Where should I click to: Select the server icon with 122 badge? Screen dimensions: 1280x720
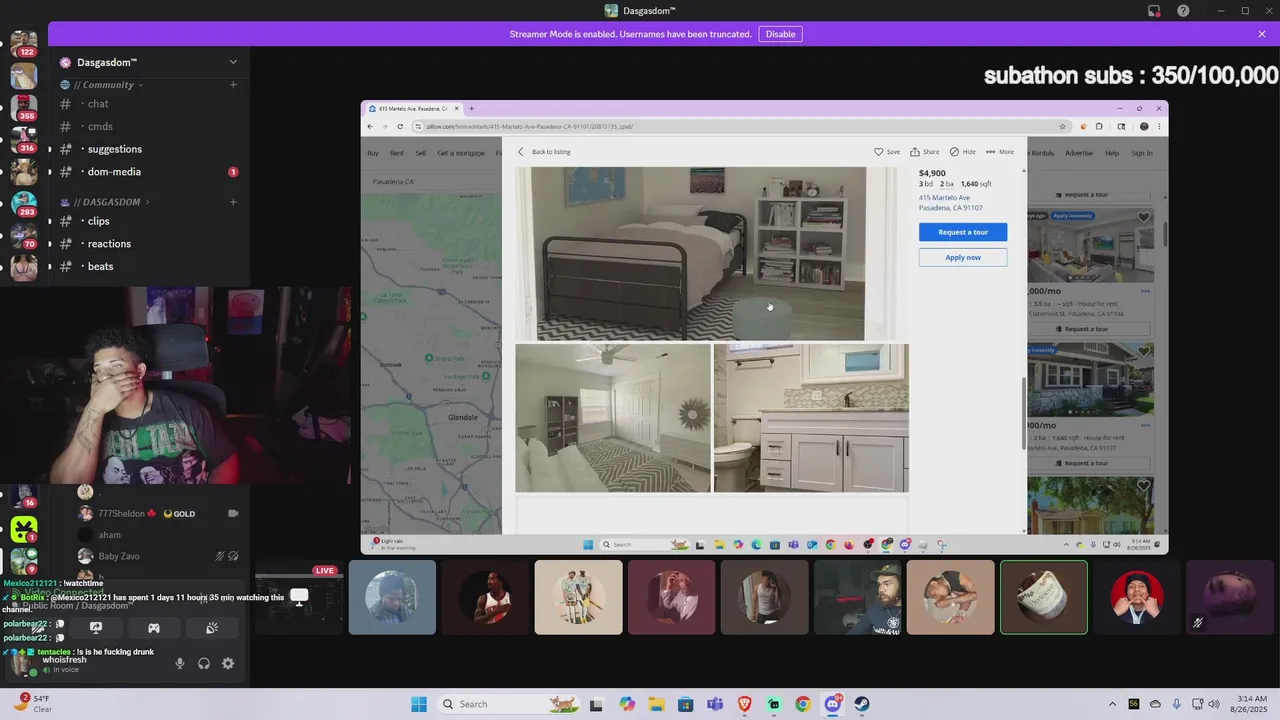click(x=24, y=43)
